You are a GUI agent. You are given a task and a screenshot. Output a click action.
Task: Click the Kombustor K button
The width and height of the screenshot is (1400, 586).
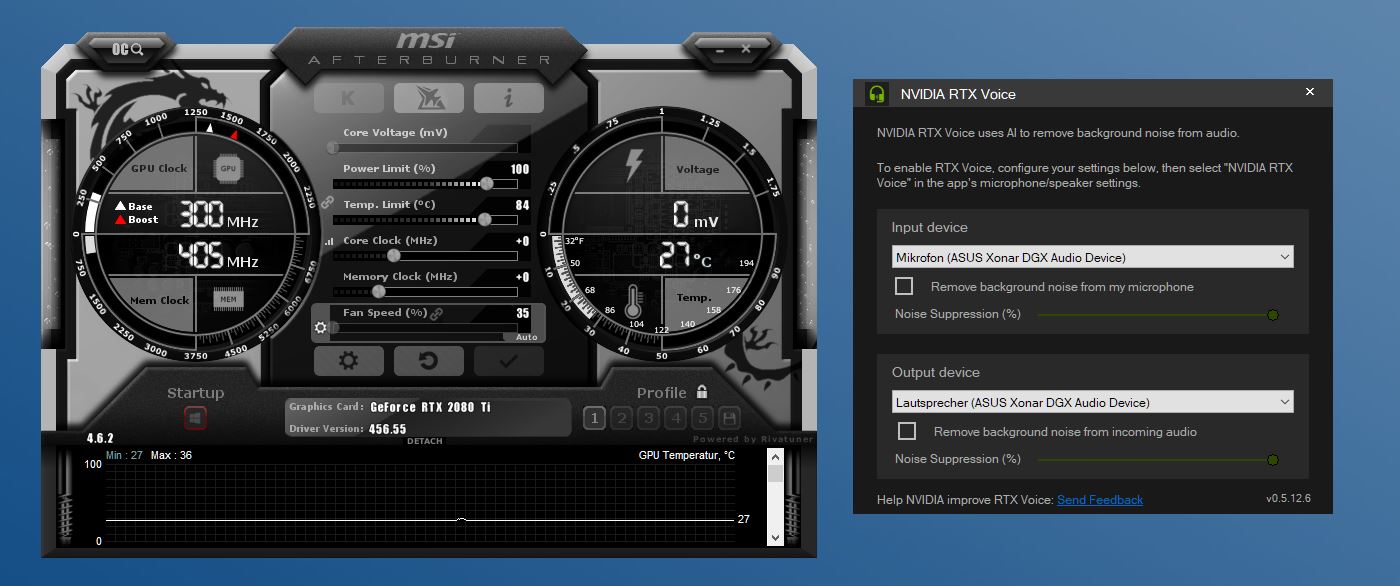(x=348, y=97)
